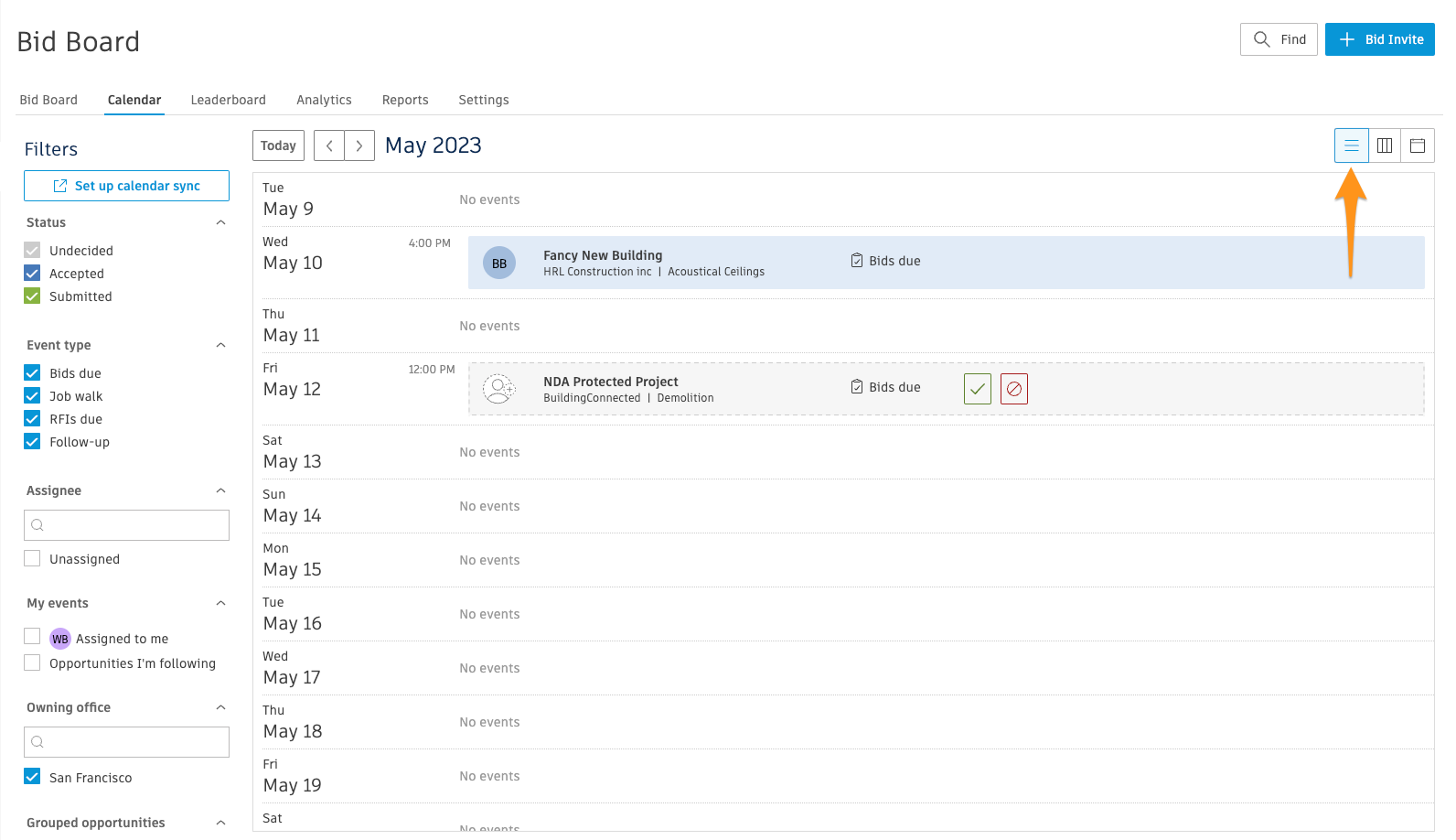Go to previous period arrow
Image resolution: width=1456 pixels, height=840 pixels.
pos(329,145)
